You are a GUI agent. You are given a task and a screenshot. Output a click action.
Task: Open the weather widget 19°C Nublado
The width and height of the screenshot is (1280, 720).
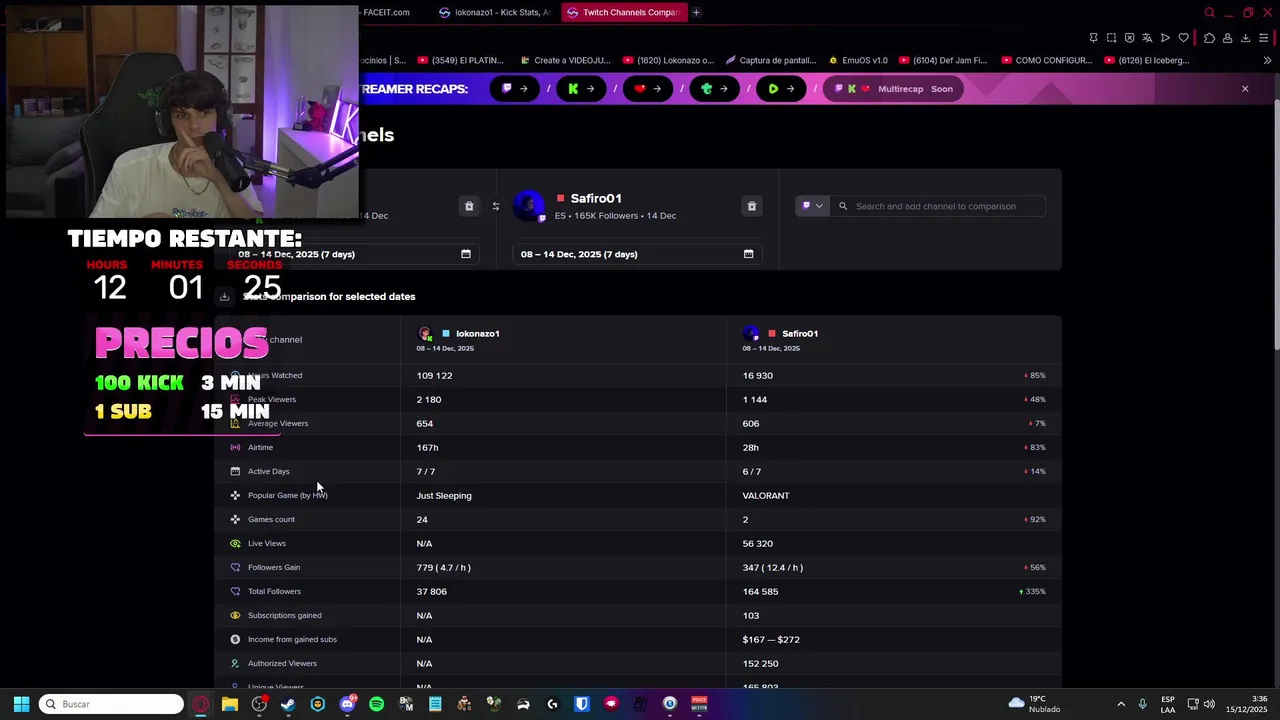1034,704
